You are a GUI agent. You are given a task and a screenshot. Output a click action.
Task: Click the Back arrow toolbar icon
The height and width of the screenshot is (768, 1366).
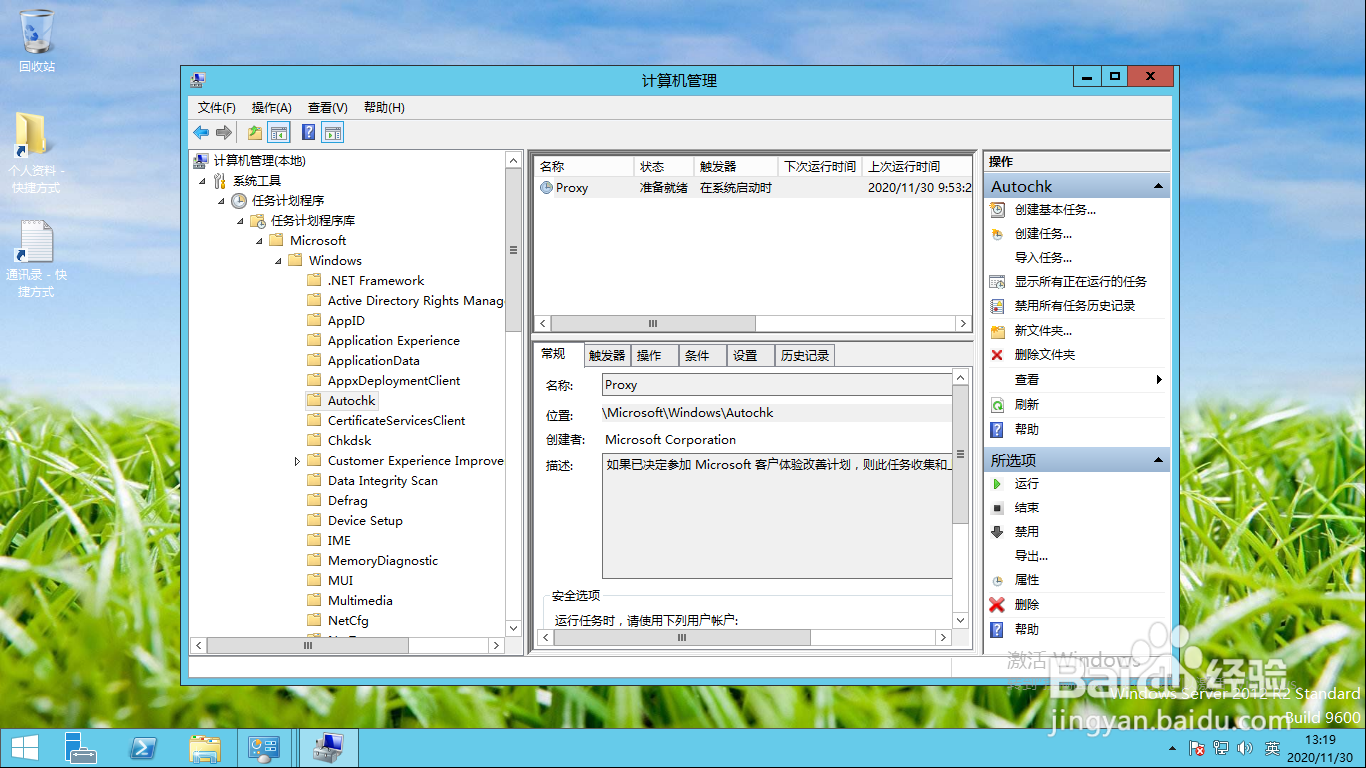pyautogui.click(x=201, y=132)
